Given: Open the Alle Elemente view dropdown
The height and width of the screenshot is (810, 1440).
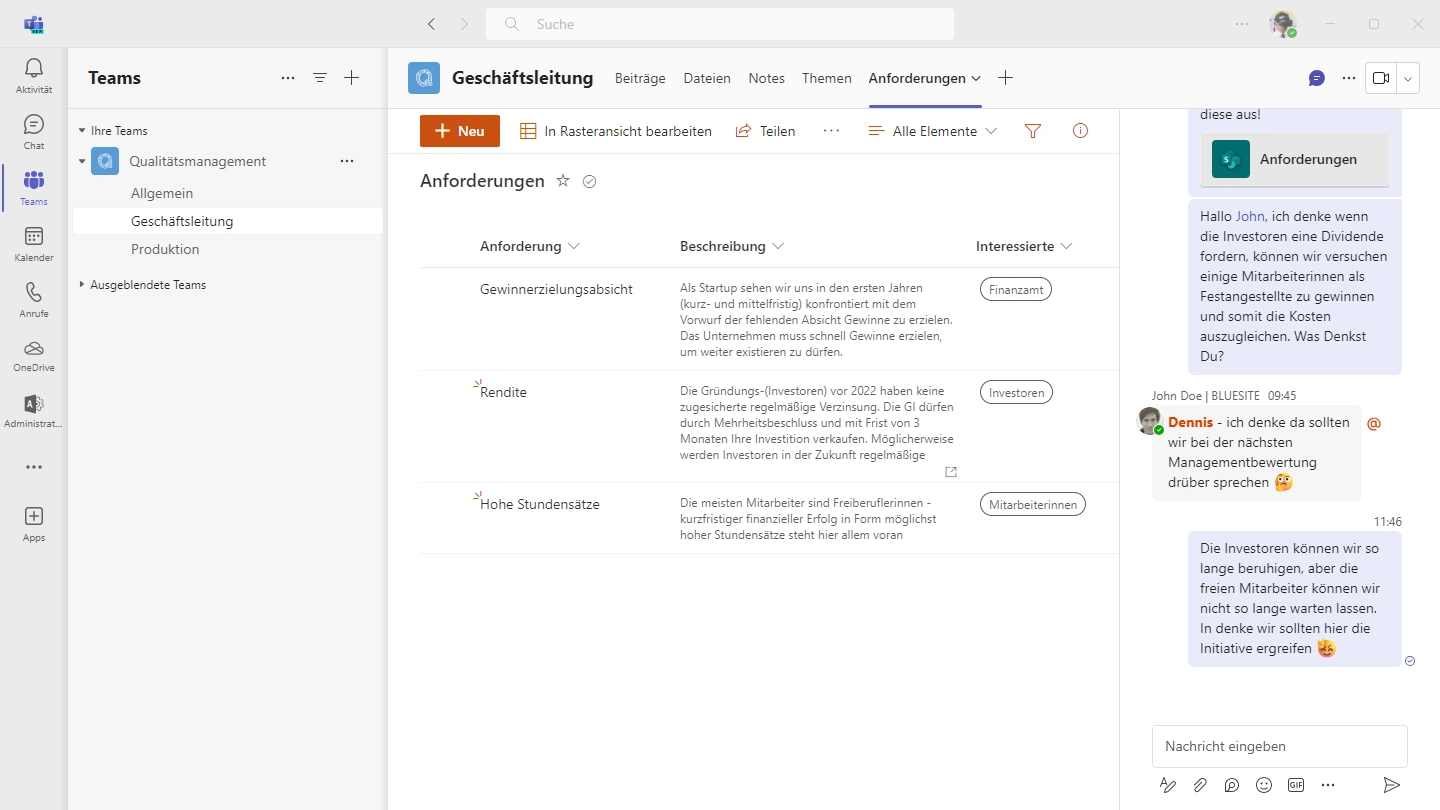Looking at the screenshot, I should click(933, 131).
